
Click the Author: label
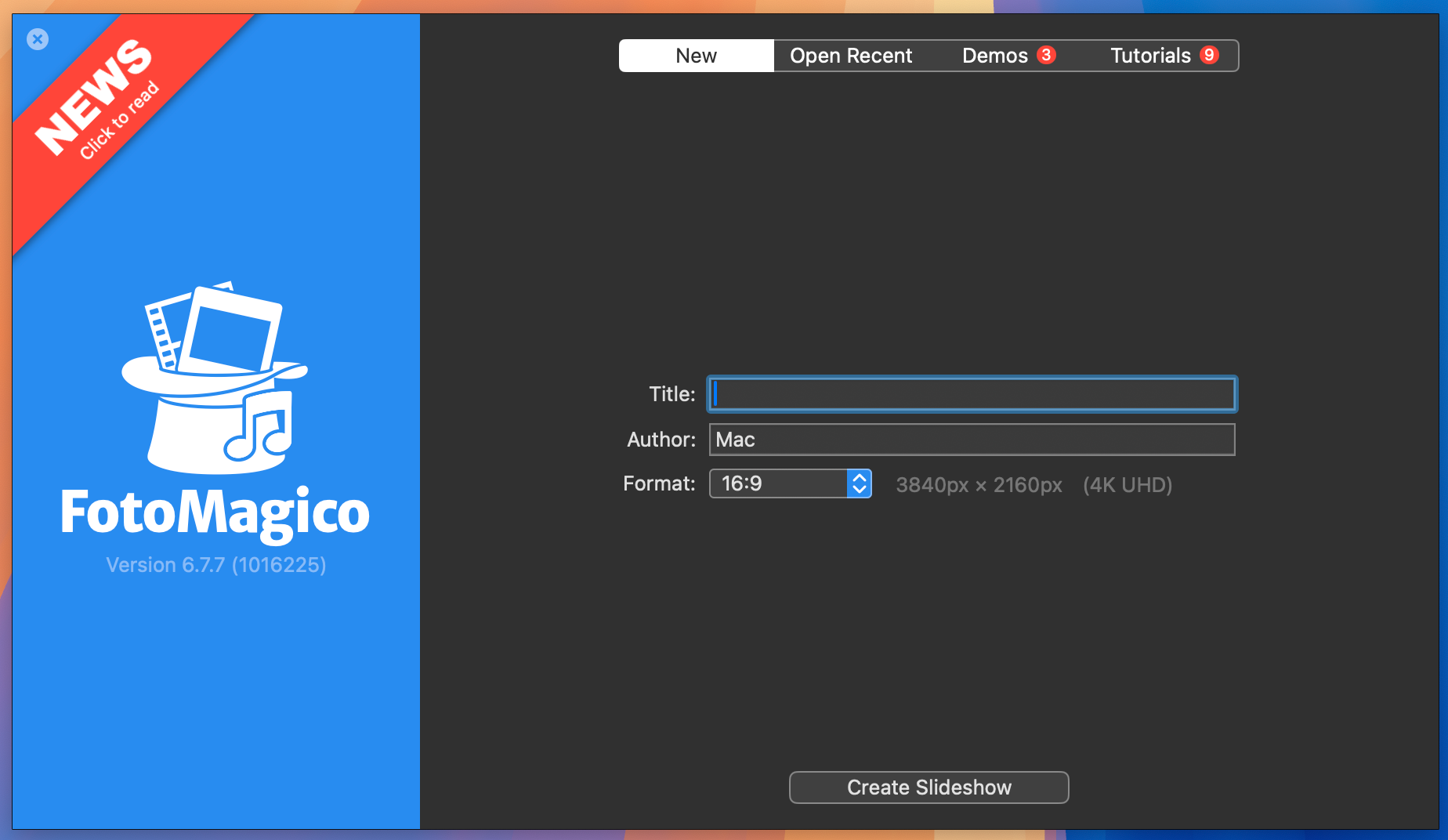(661, 440)
